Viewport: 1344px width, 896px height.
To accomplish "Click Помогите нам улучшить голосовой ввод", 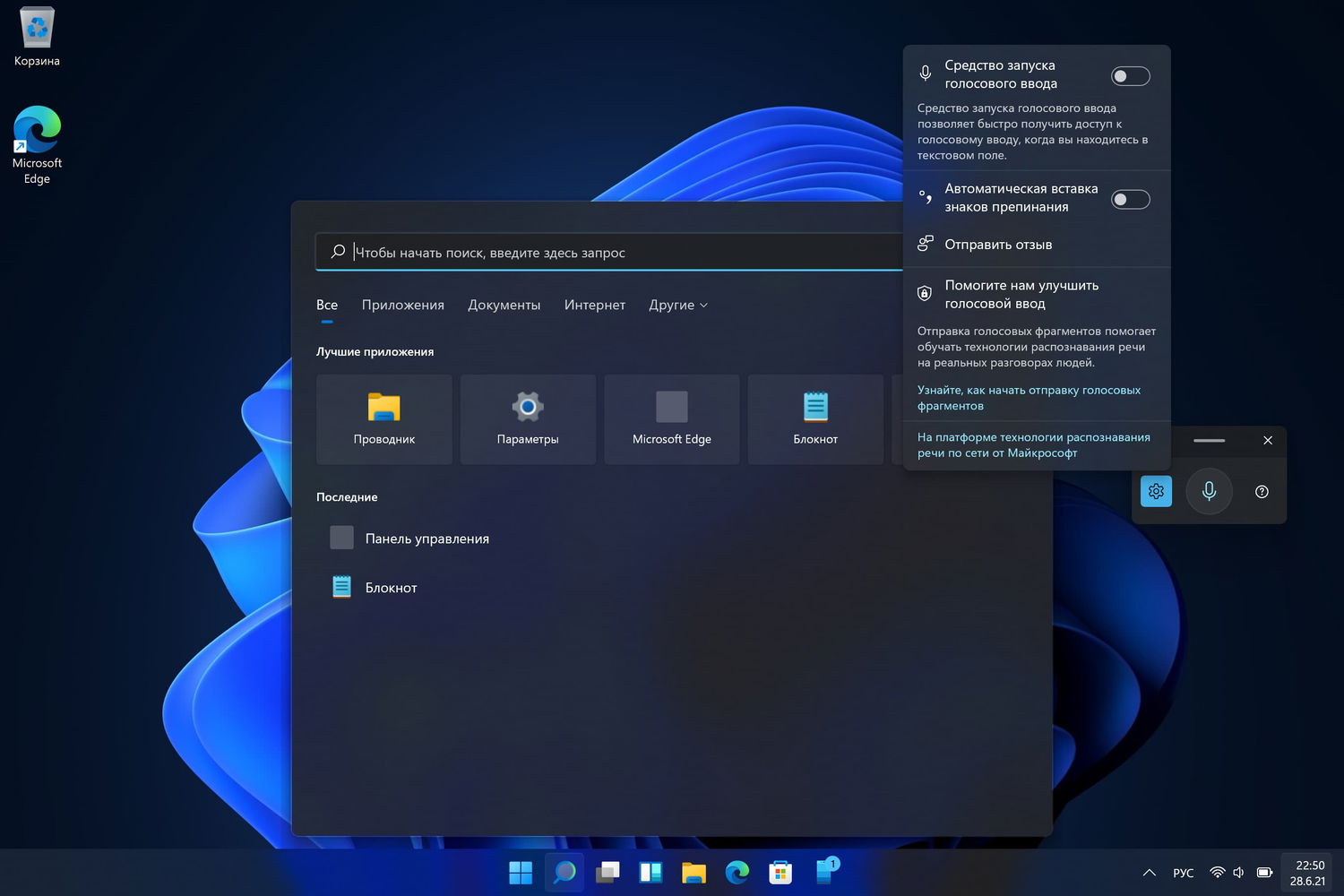I will tap(1021, 294).
